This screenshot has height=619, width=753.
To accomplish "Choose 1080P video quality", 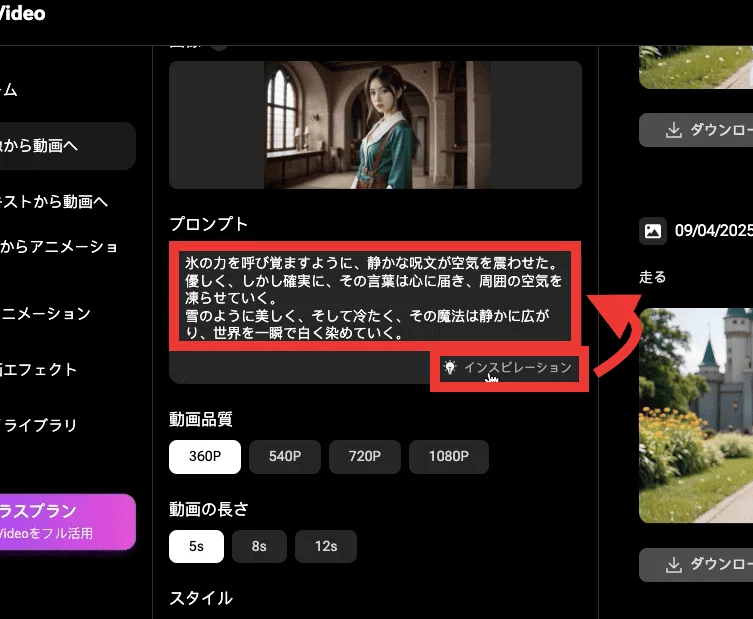I will [449, 457].
